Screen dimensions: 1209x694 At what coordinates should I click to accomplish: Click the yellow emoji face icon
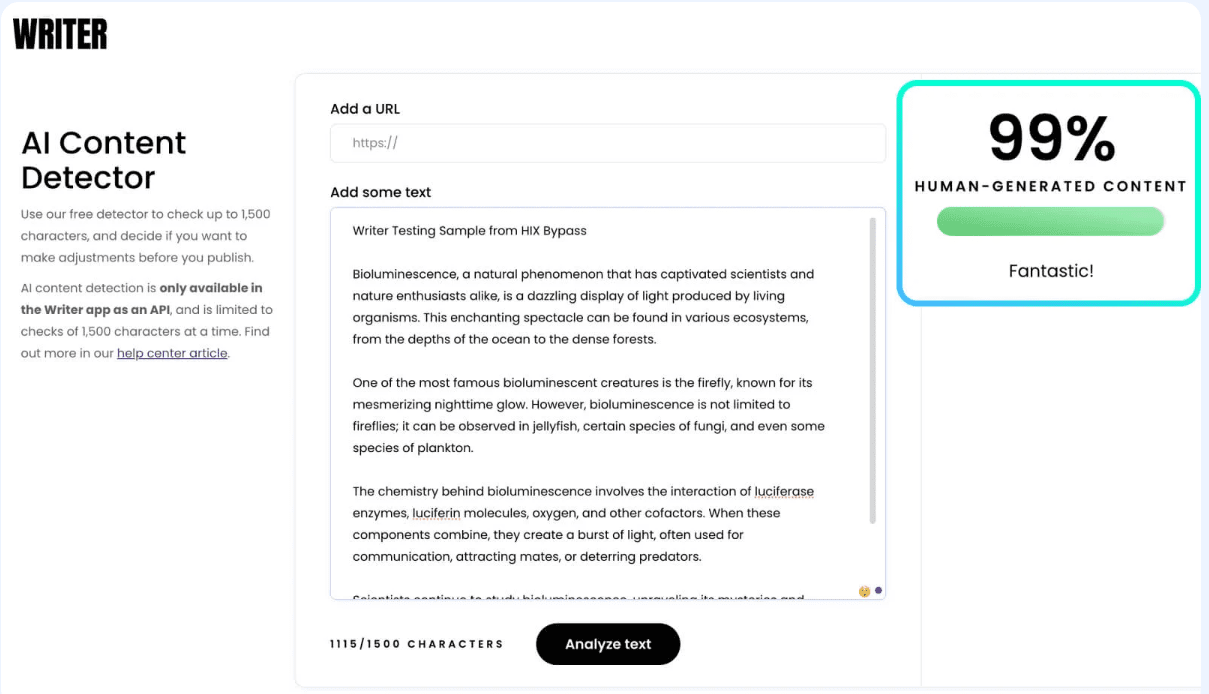click(865, 591)
